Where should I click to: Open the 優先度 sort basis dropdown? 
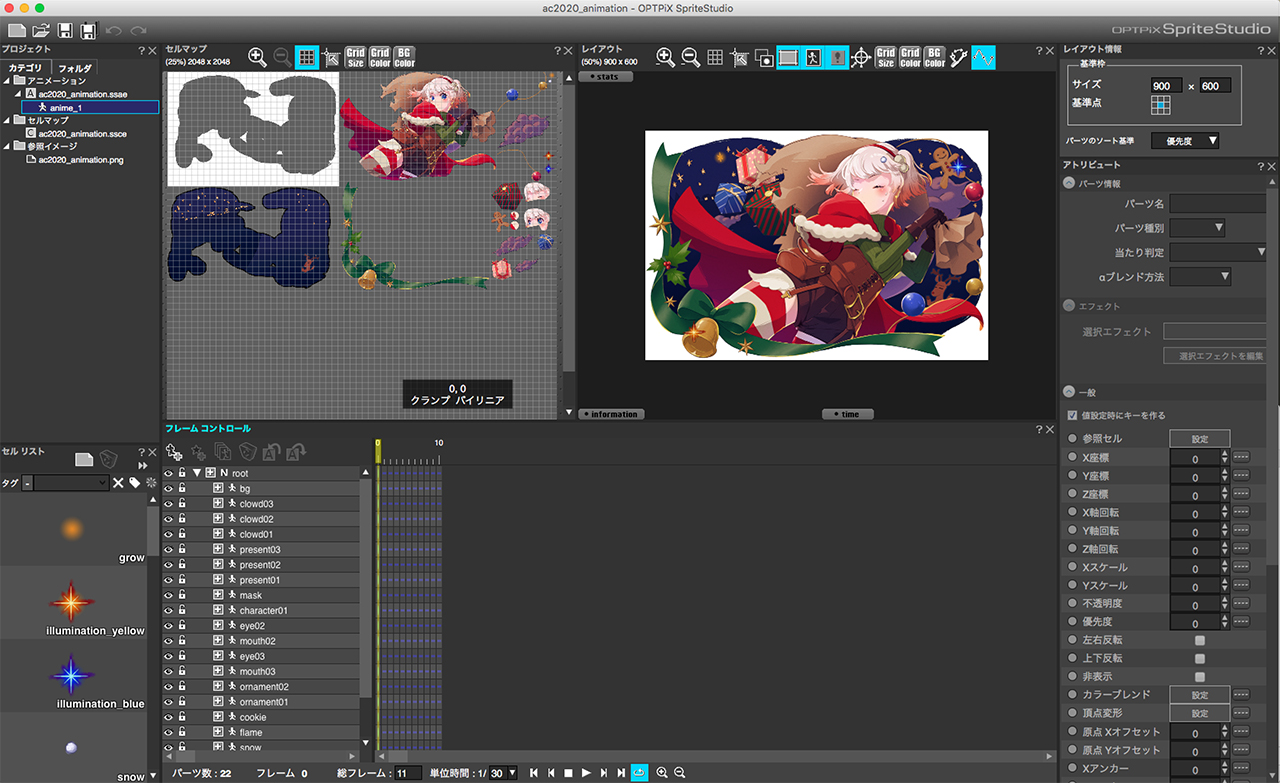[x=1186, y=141]
